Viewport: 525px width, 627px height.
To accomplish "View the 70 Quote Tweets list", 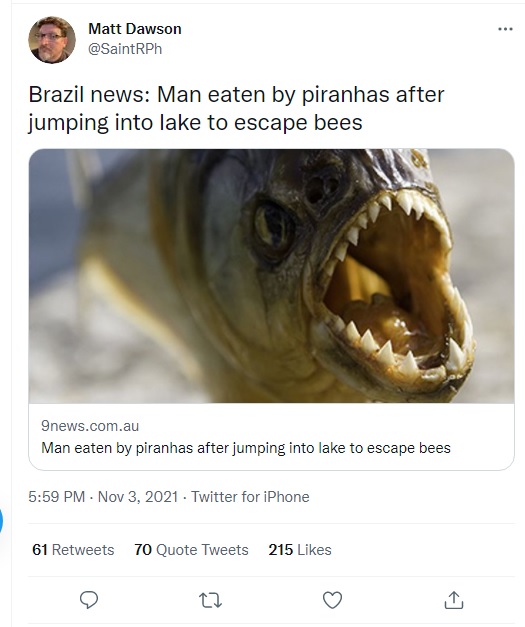I will (x=191, y=550).
